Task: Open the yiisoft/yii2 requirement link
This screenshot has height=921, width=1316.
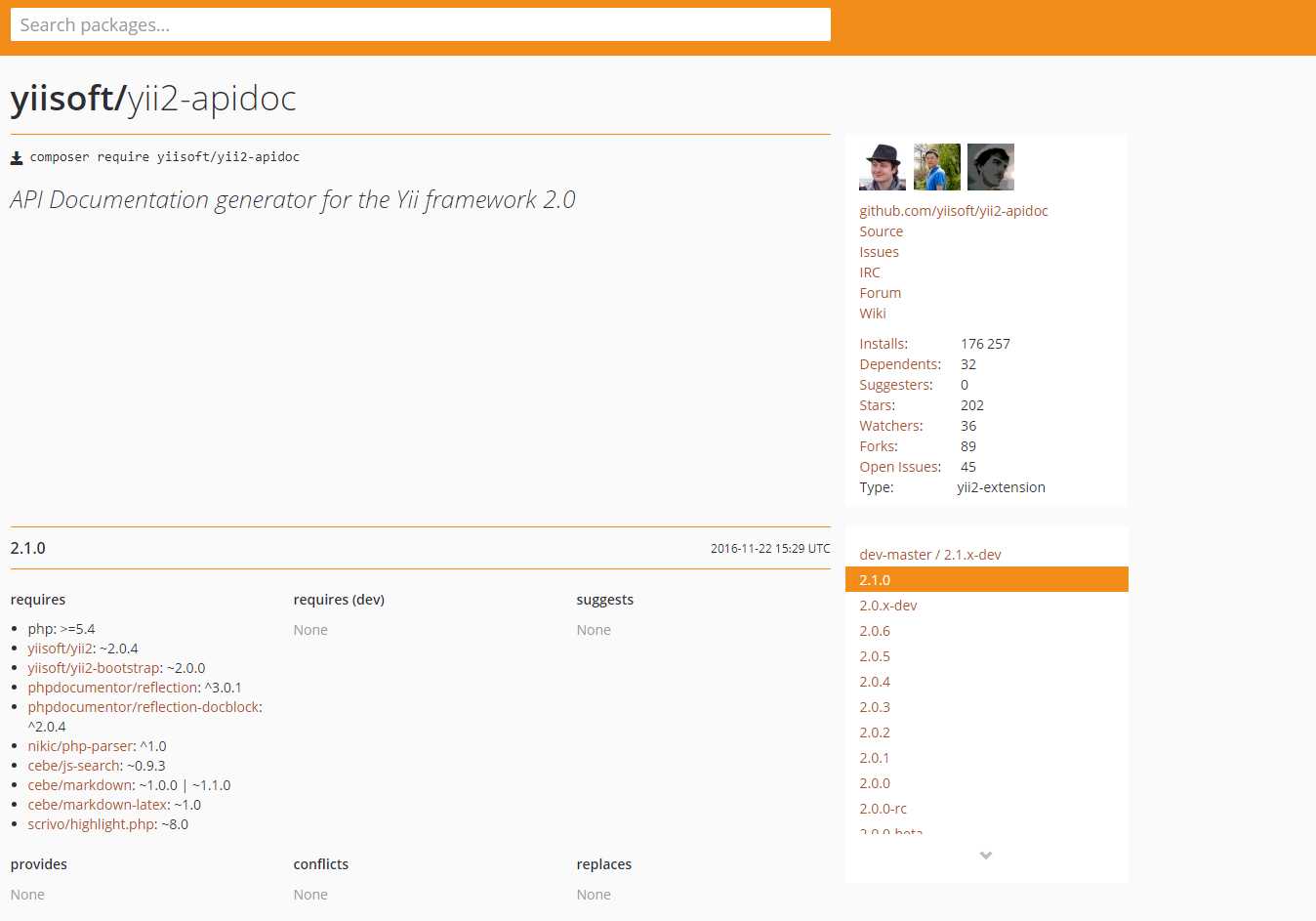Action: pyautogui.click(x=60, y=649)
